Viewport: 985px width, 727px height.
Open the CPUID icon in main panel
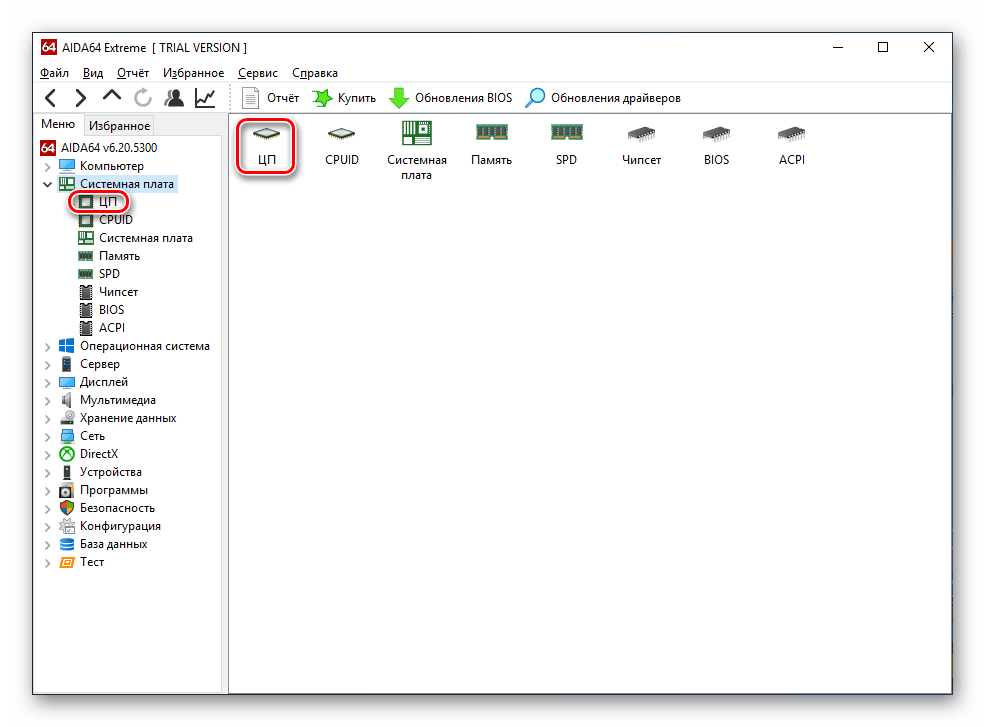341,144
